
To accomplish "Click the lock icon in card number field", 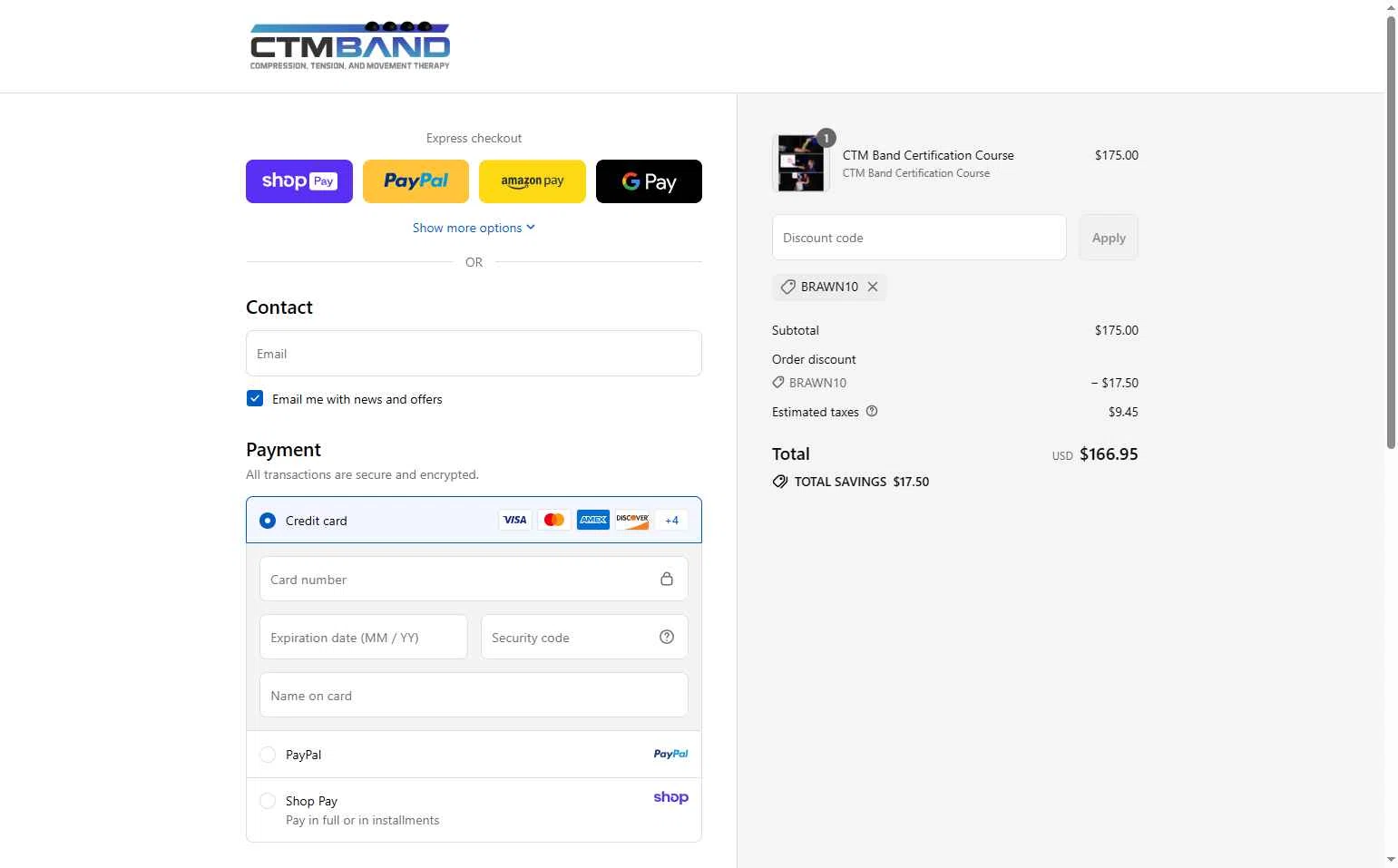I will click(667, 579).
